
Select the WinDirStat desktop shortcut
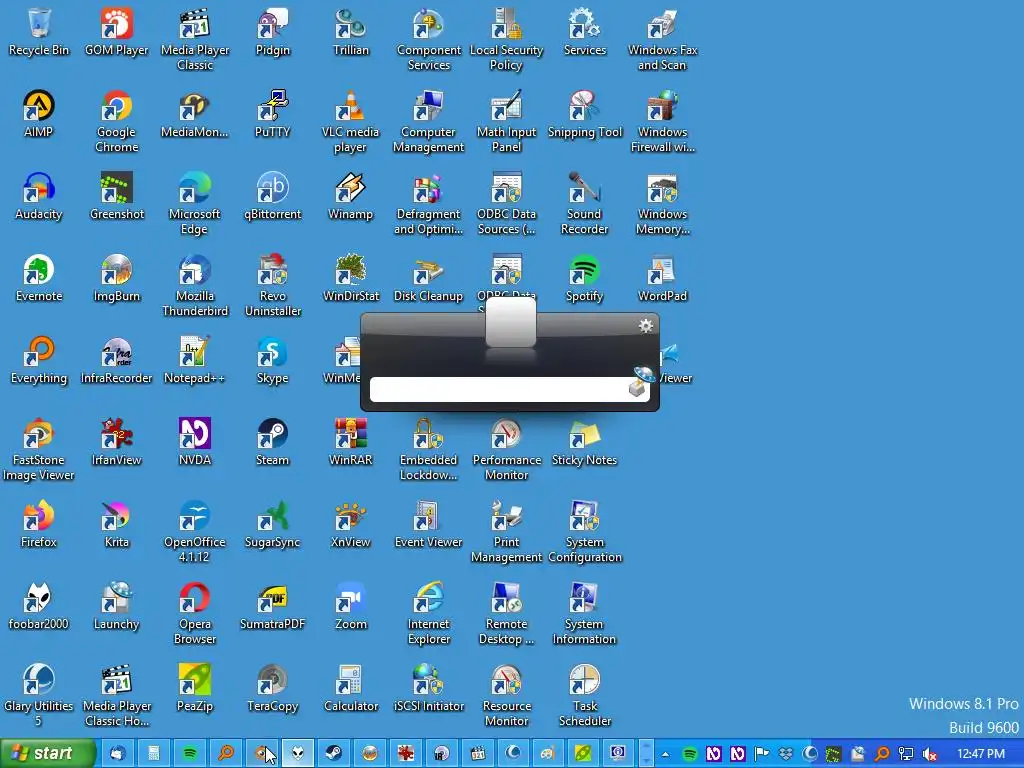click(351, 279)
